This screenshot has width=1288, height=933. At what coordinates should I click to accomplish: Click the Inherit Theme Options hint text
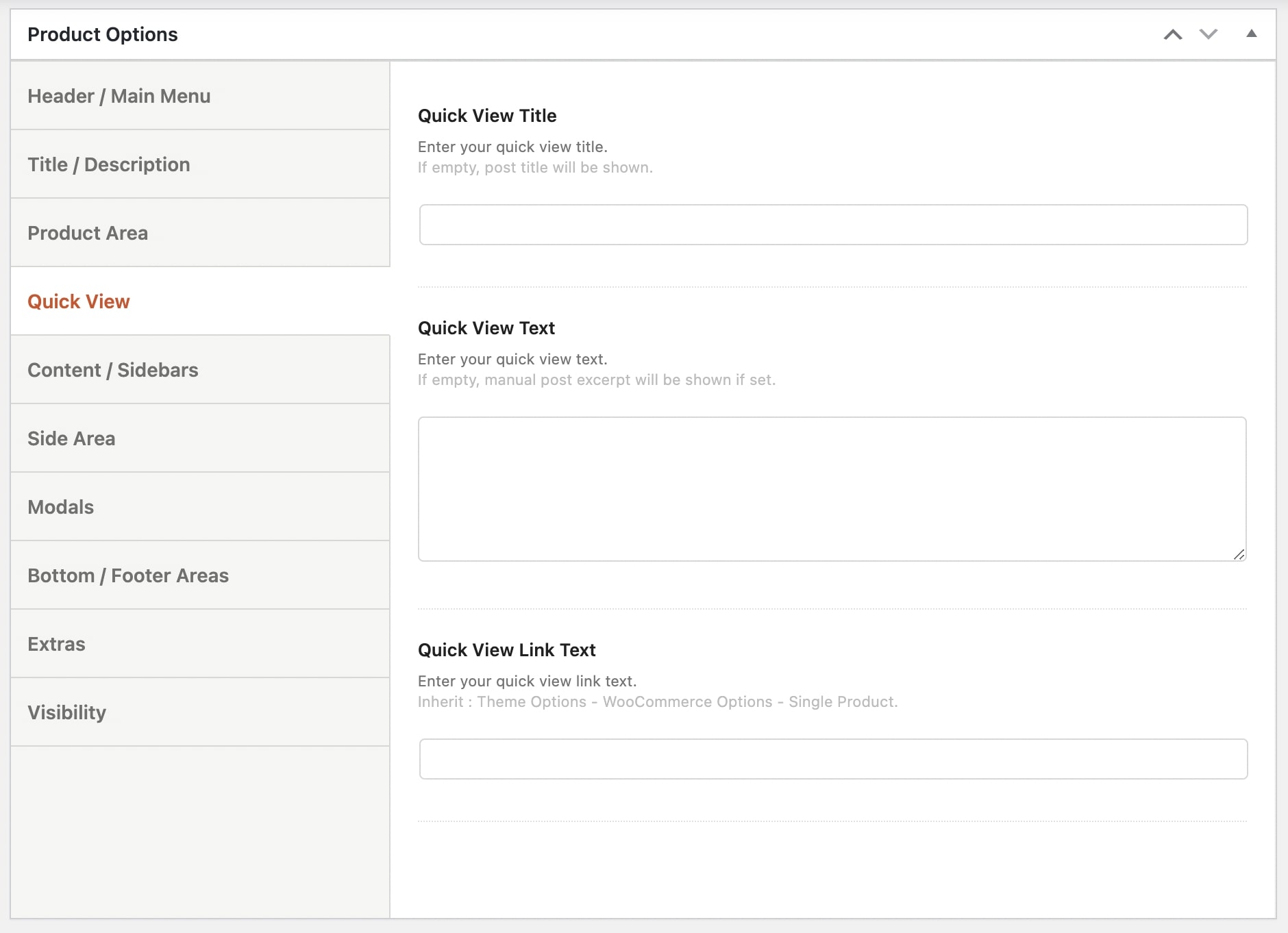tap(657, 701)
